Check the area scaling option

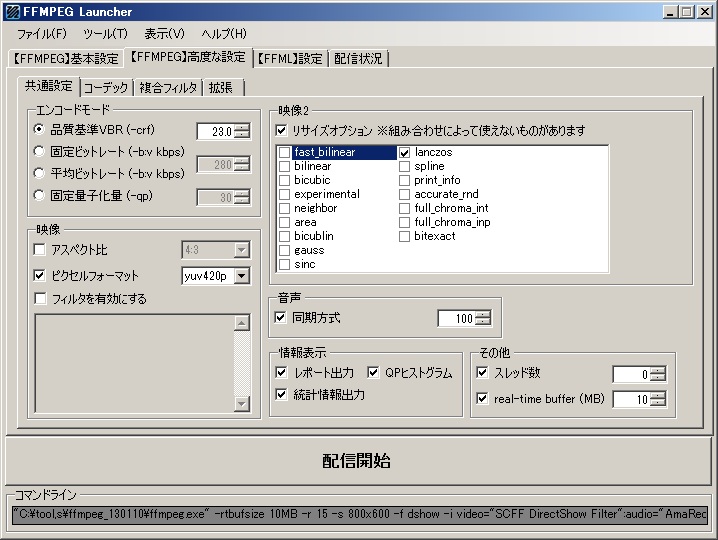tap(284, 223)
